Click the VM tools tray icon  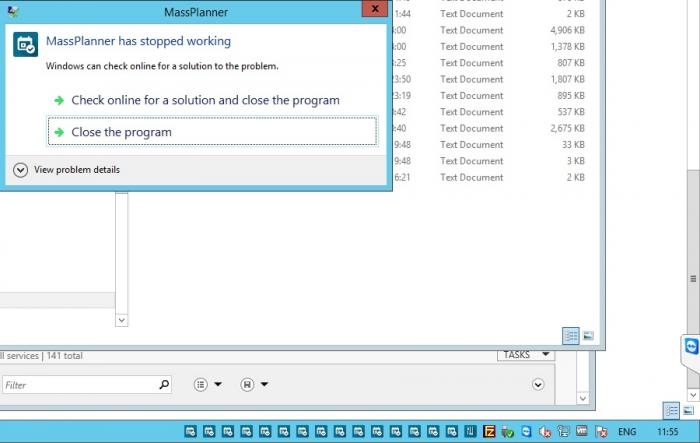click(581, 431)
